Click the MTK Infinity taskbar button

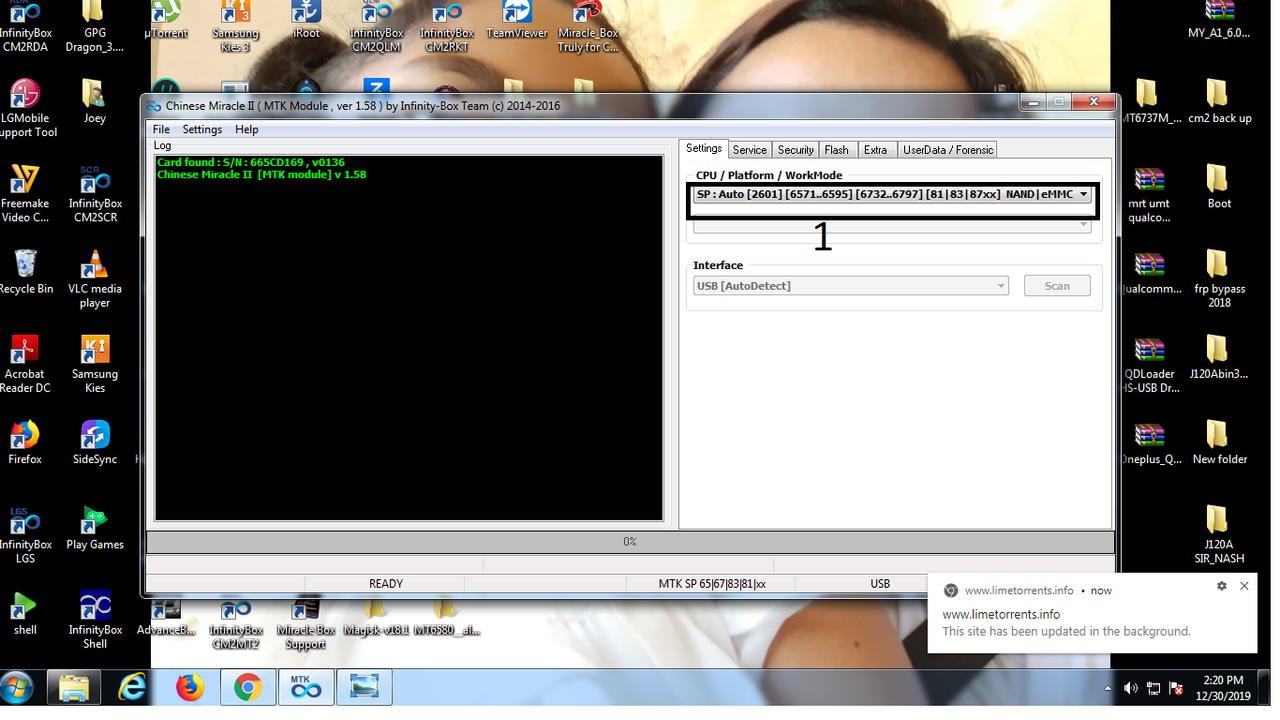306,688
